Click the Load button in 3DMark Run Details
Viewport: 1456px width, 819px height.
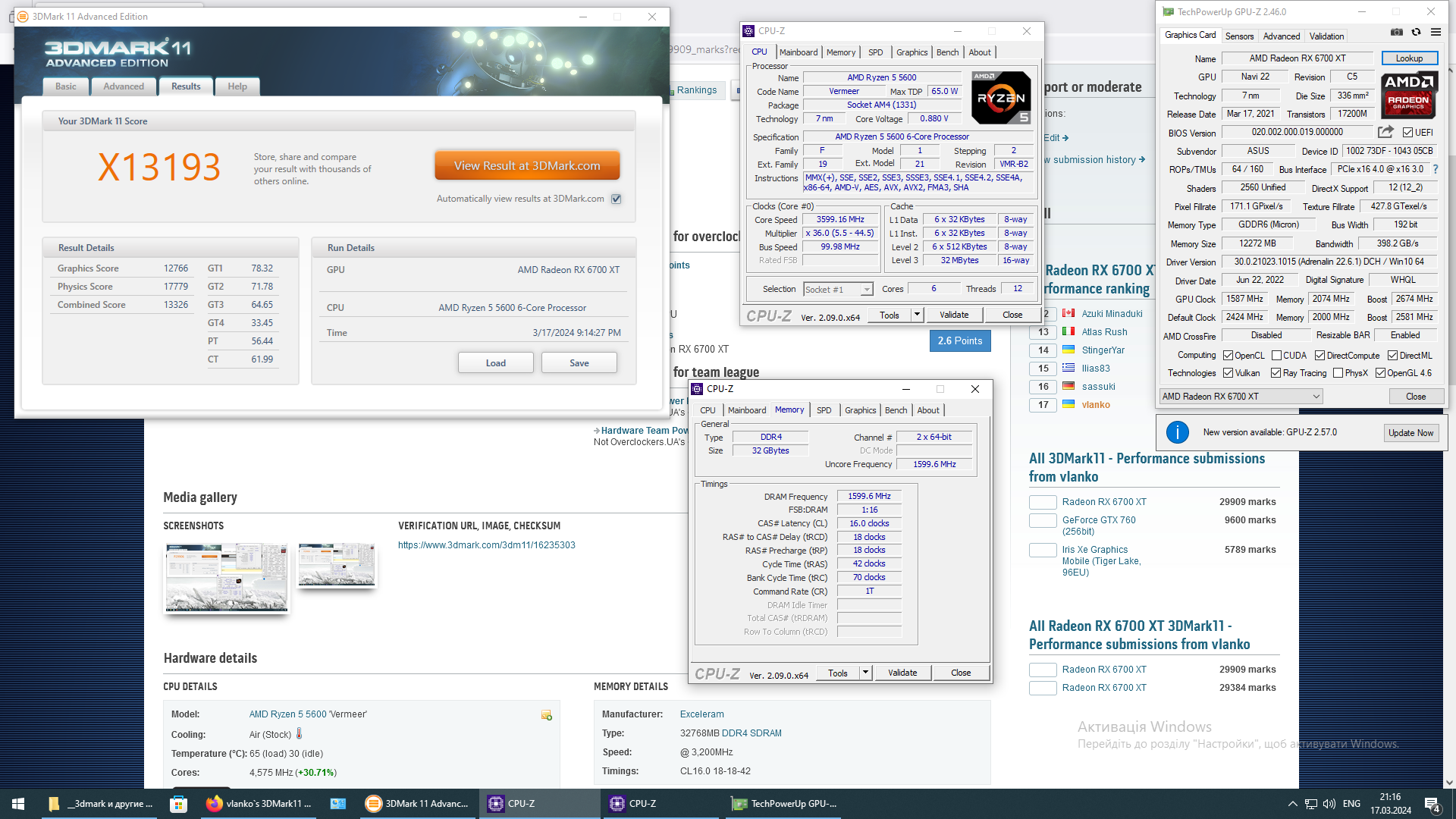[x=496, y=363]
